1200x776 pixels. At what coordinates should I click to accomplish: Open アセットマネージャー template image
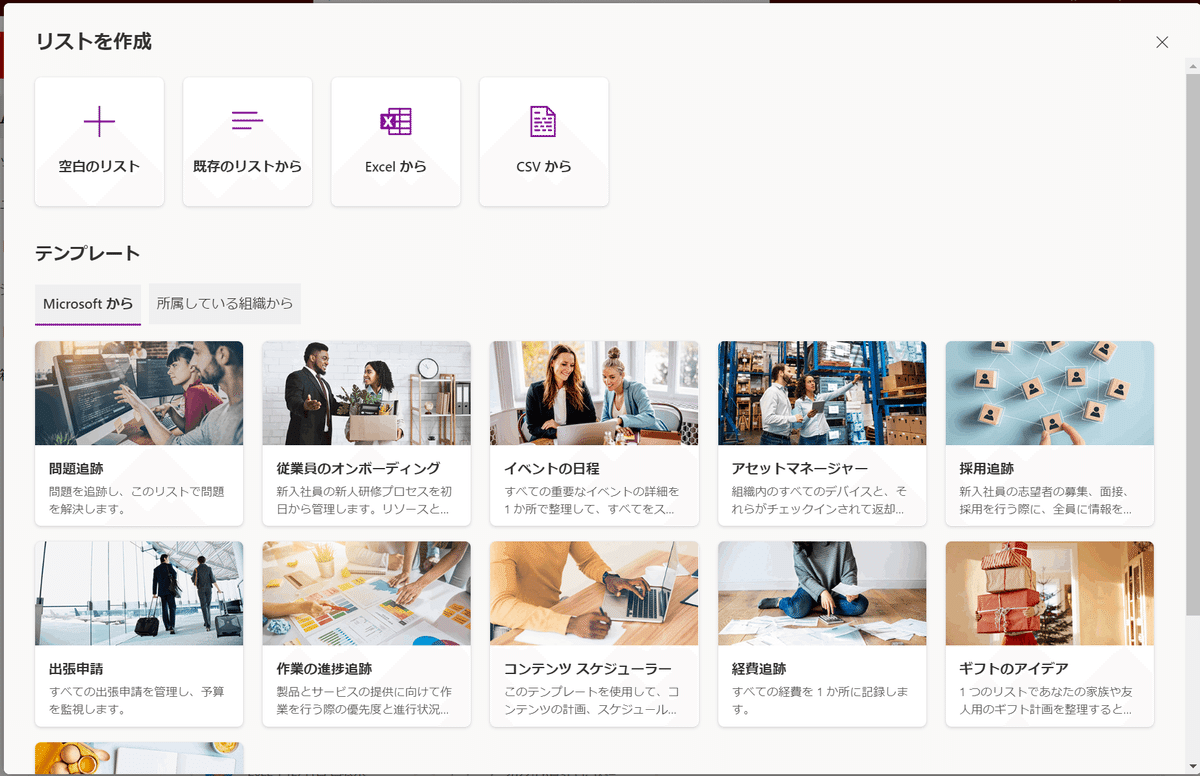[822, 393]
